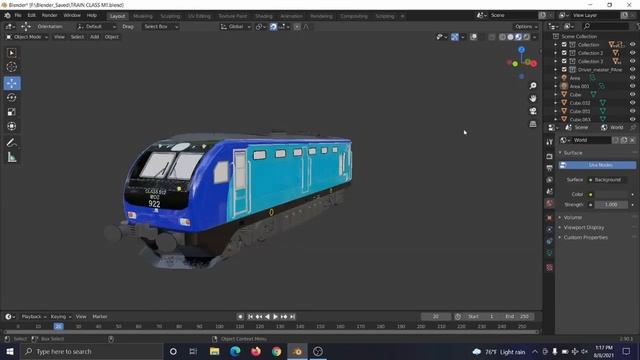Uncheck the Collection exclude checkbox
Screen dimensions: 640x360
point(564,44)
